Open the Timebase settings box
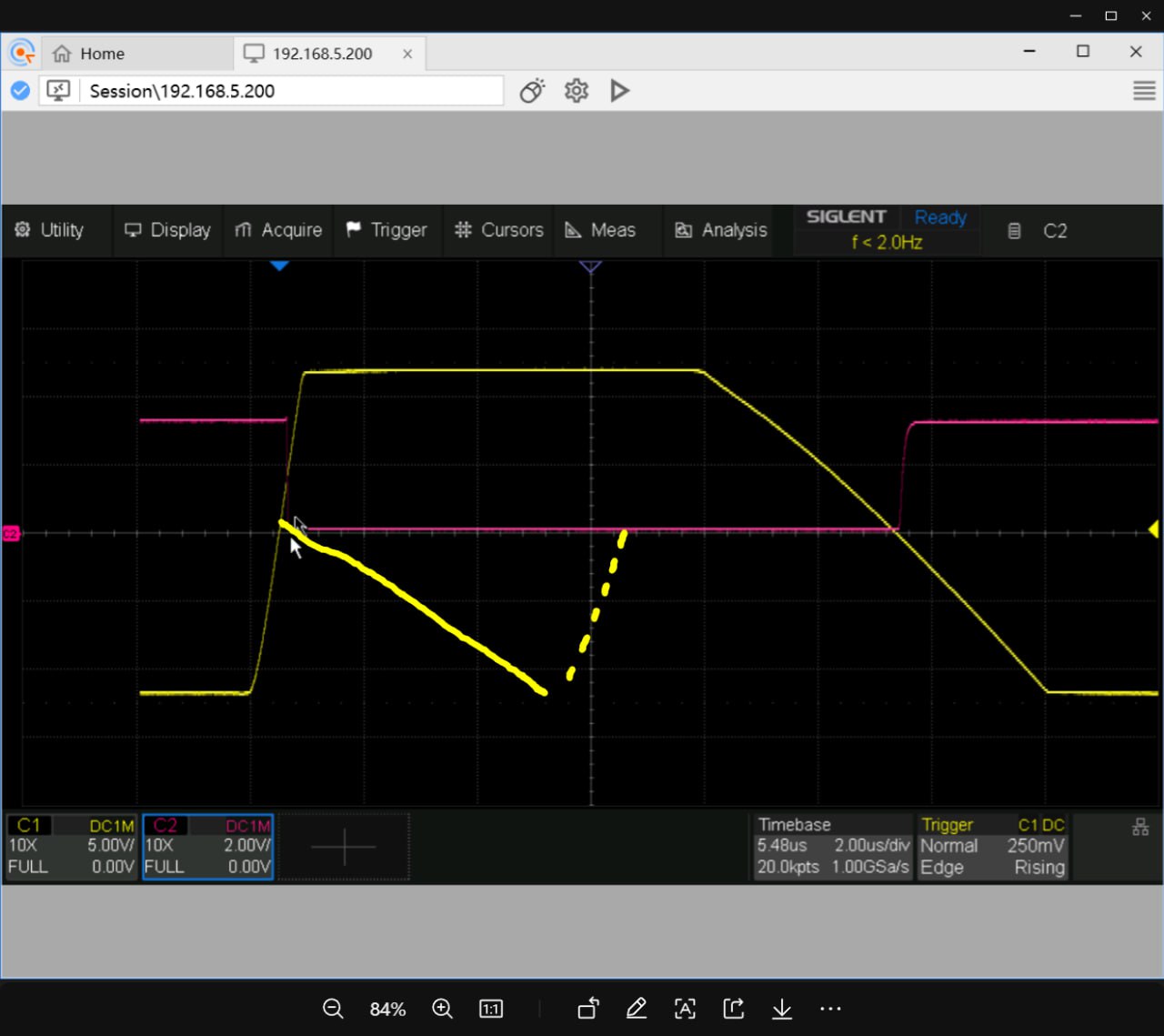The height and width of the screenshot is (1036, 1164). click(x=832, y=847)
